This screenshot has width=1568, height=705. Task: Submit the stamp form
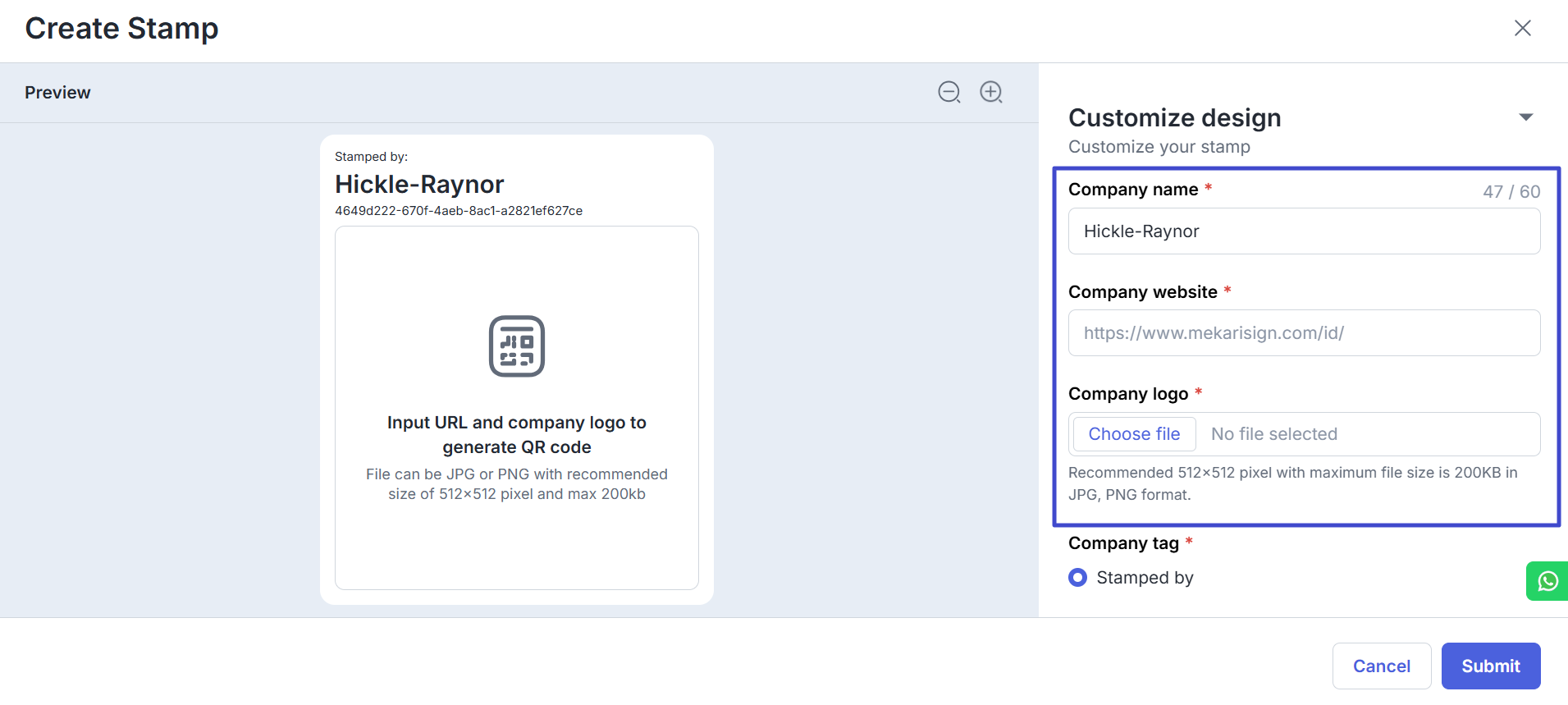1491,666
